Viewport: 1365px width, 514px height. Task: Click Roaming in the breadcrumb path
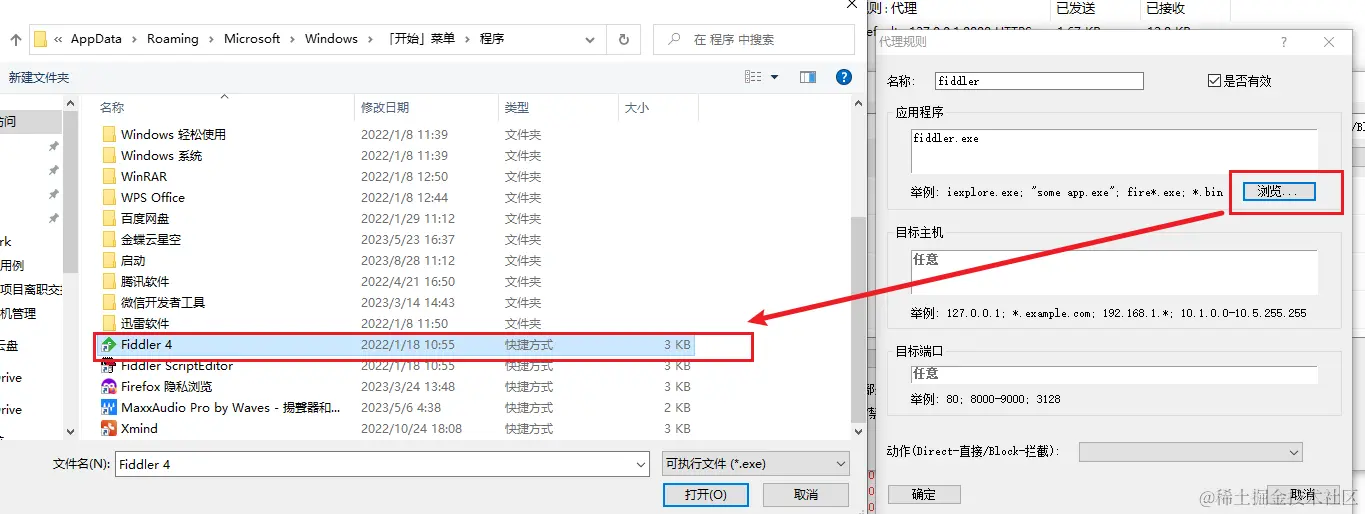(173, 39)
